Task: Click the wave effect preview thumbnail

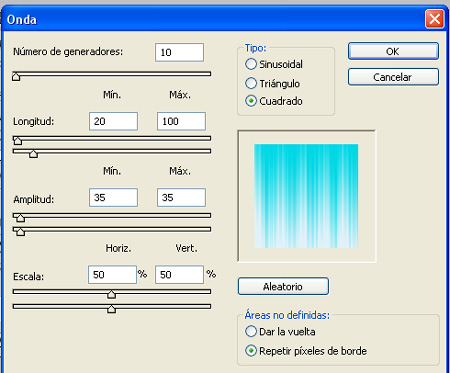Action: (306, 196)
